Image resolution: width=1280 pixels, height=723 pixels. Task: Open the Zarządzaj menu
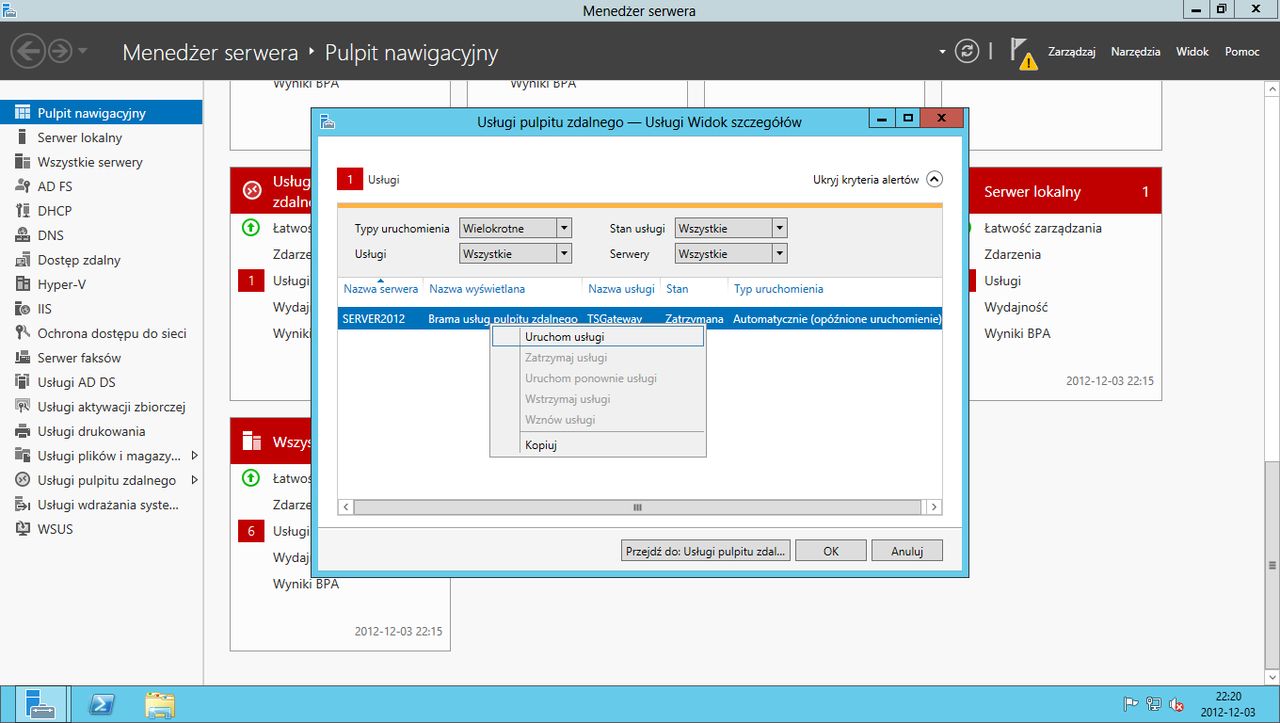click(x=1072, y=51)
